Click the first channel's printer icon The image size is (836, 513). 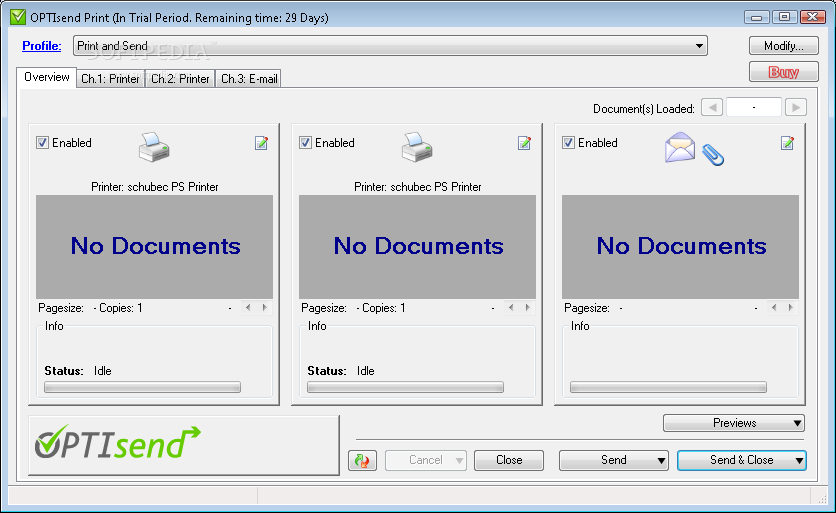(154, 147)
